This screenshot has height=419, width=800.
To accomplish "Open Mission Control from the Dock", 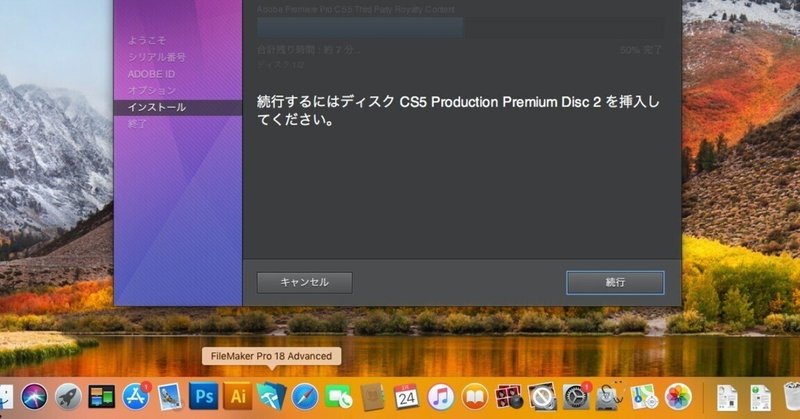I will [x=102, y=397].
